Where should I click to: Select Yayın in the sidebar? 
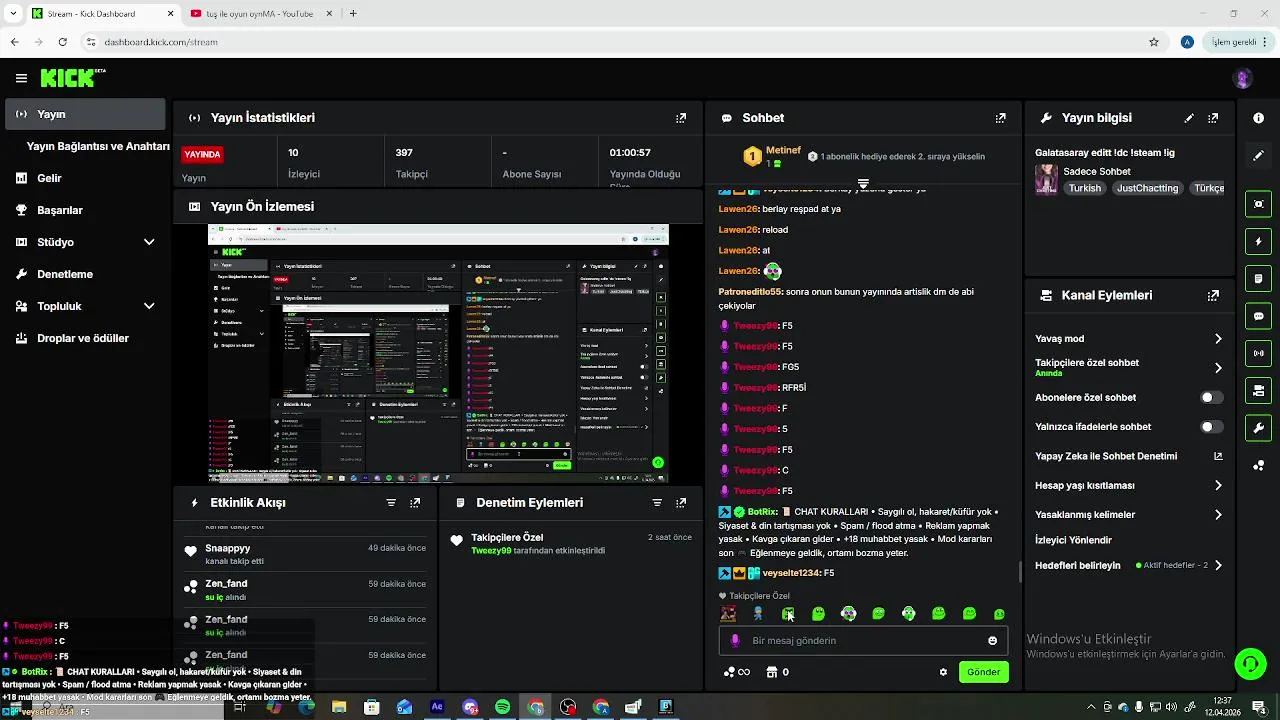tap(85, 114)
